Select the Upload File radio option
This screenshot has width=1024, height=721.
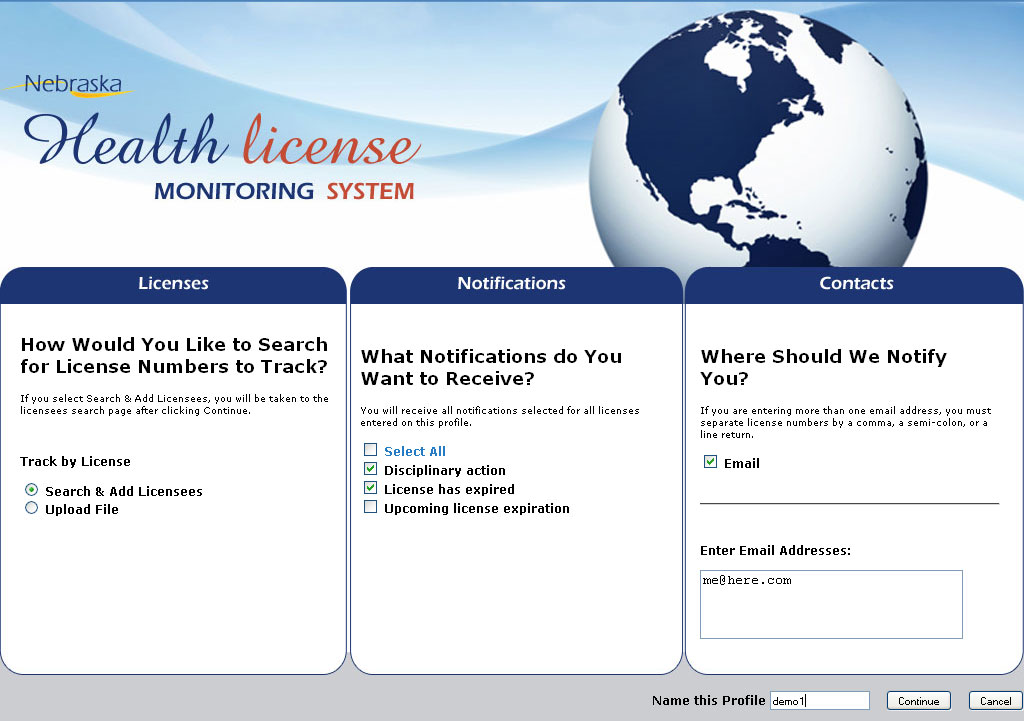32,508
